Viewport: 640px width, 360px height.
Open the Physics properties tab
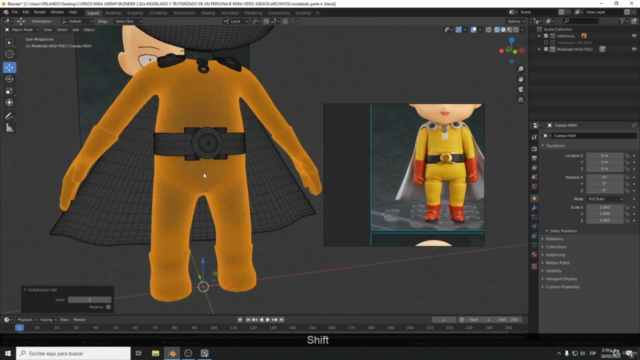click(534, 227)
